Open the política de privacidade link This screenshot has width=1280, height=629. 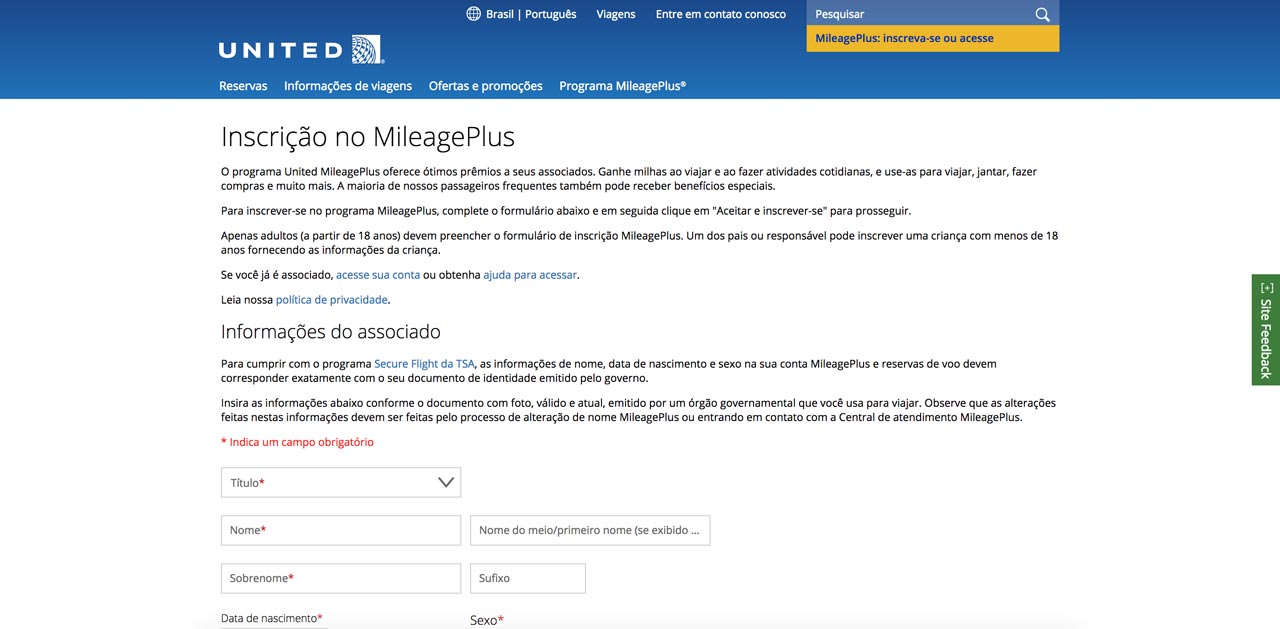tap(332, 300)
